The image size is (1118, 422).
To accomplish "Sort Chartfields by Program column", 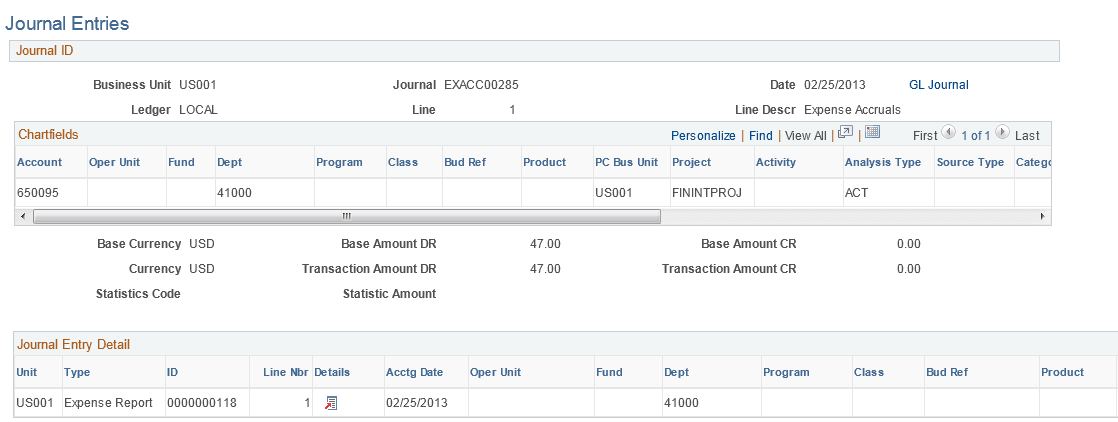I will 339,162.
